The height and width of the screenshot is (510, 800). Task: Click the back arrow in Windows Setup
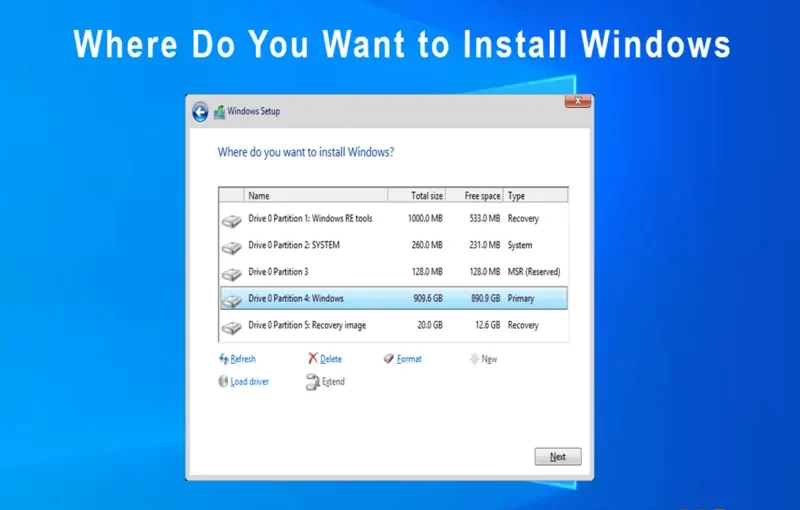pos(200,112)
